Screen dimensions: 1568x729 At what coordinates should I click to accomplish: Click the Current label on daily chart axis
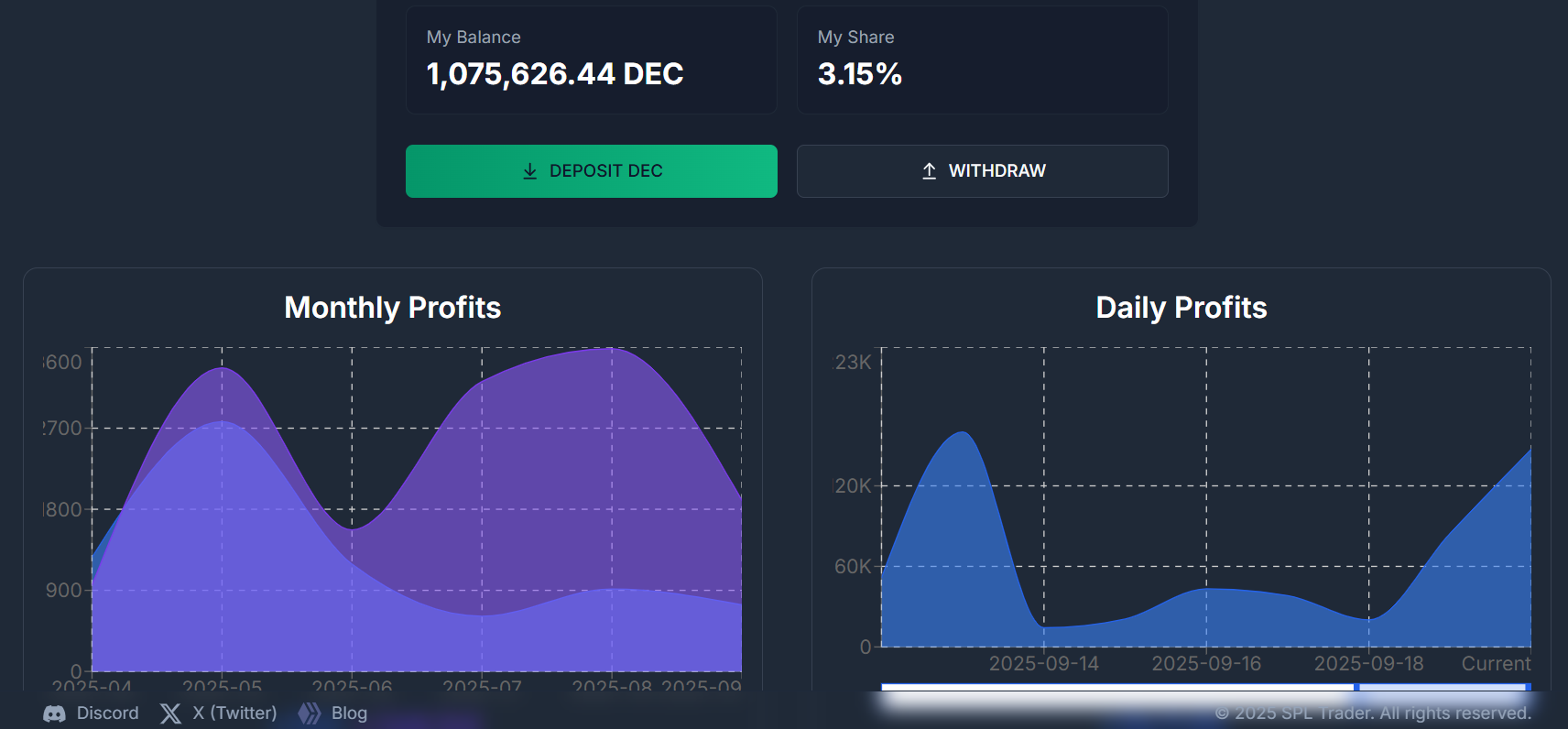(x=1495, y=664)
